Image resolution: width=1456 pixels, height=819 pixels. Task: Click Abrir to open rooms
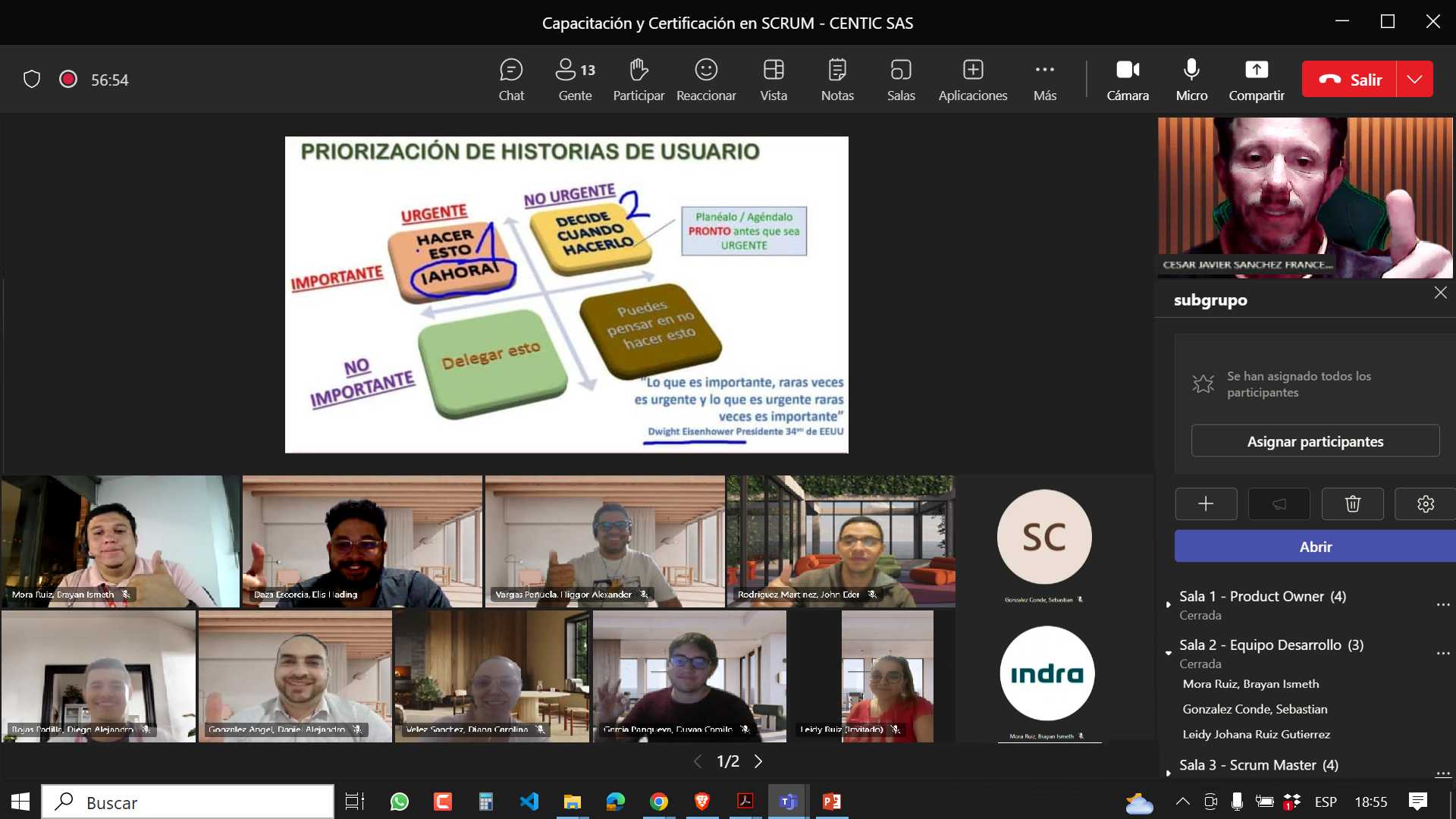coord(1315,546)
